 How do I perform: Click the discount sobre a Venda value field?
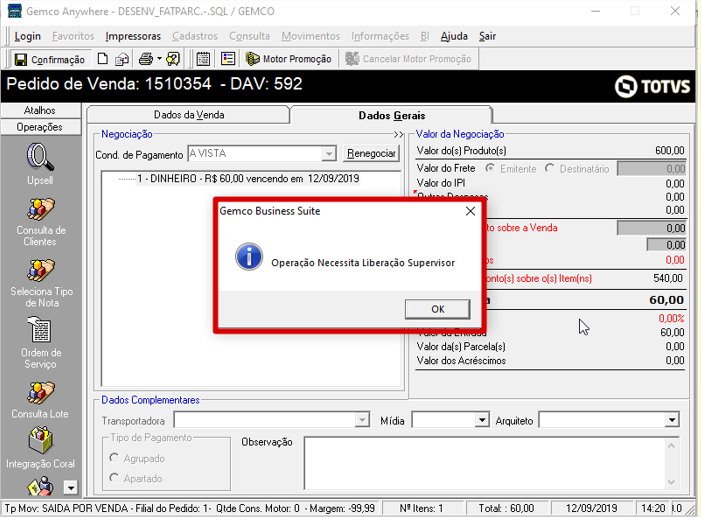(651, 228)
